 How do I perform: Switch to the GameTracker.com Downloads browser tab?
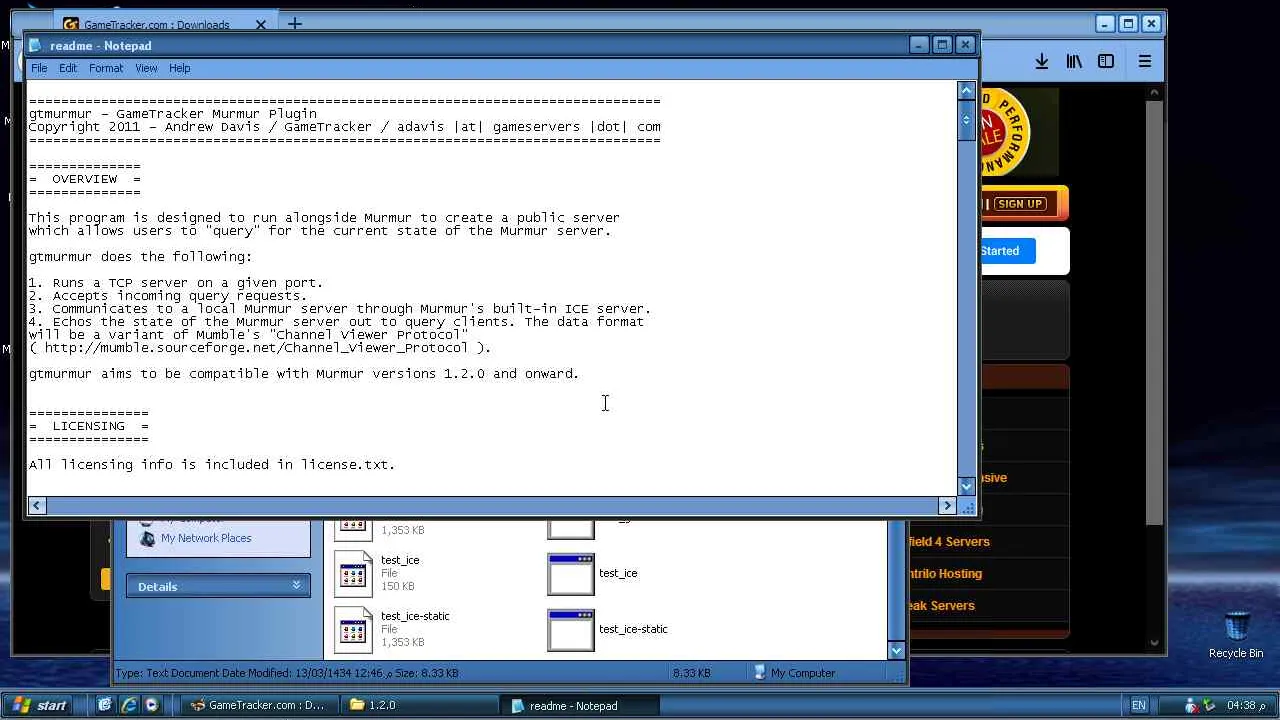click(x=164, y=24)
